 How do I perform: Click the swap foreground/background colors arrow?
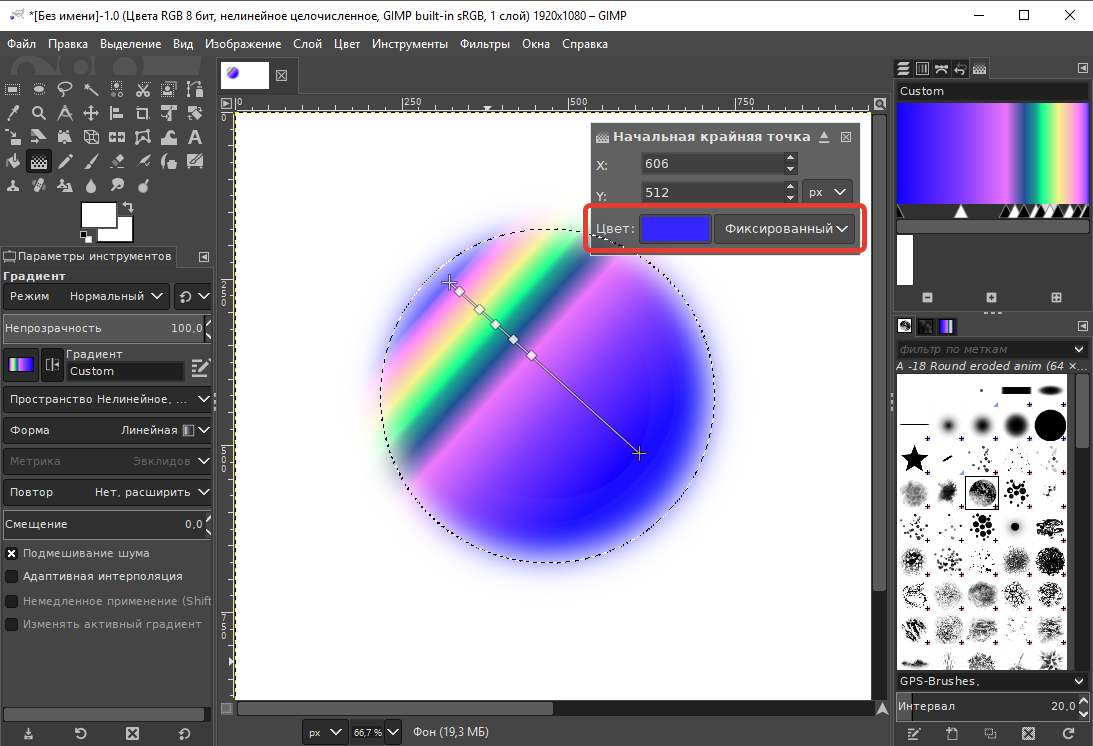click(127, 207)
